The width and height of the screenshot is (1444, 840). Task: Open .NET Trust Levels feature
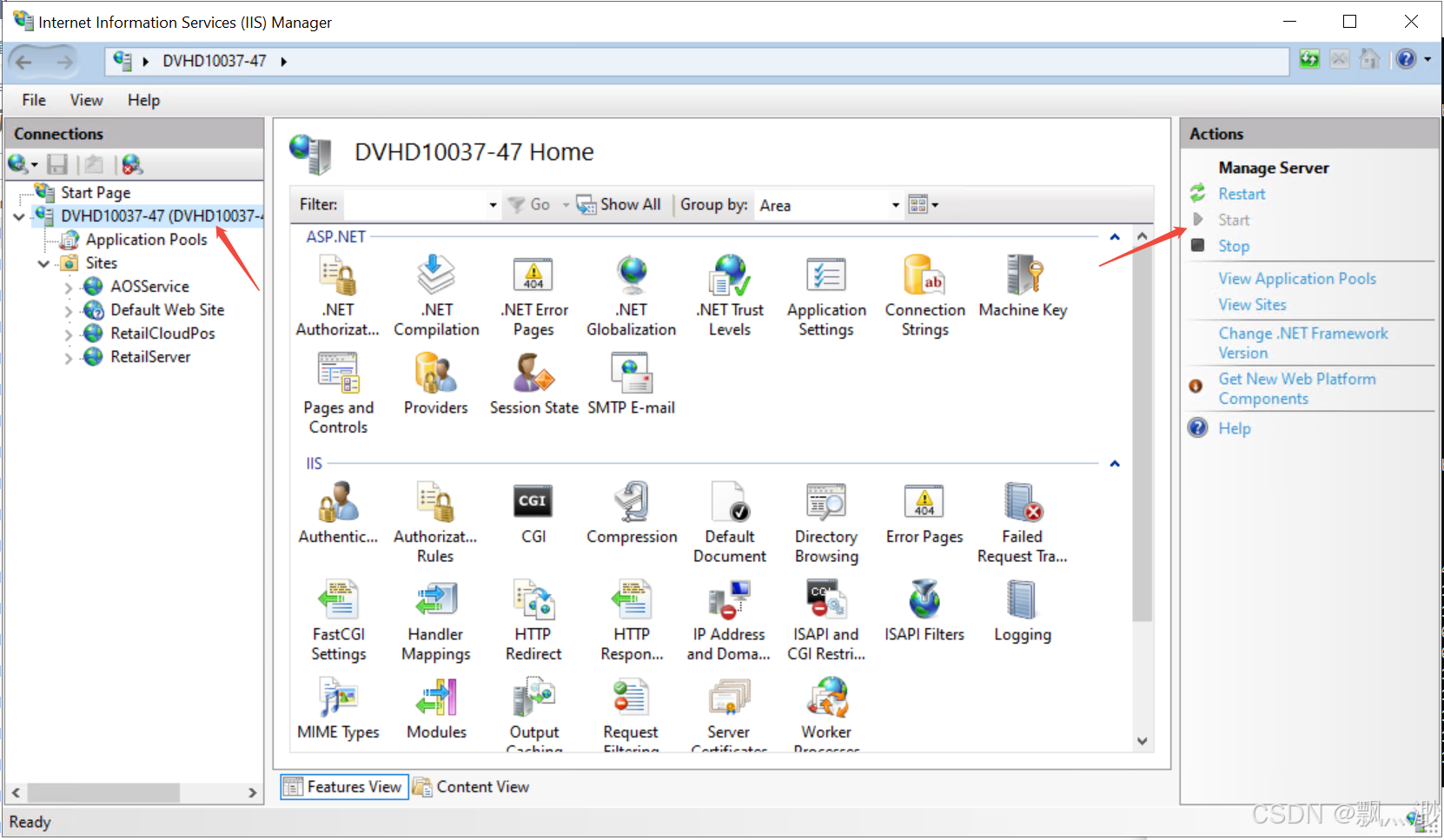tap(730, 296)
